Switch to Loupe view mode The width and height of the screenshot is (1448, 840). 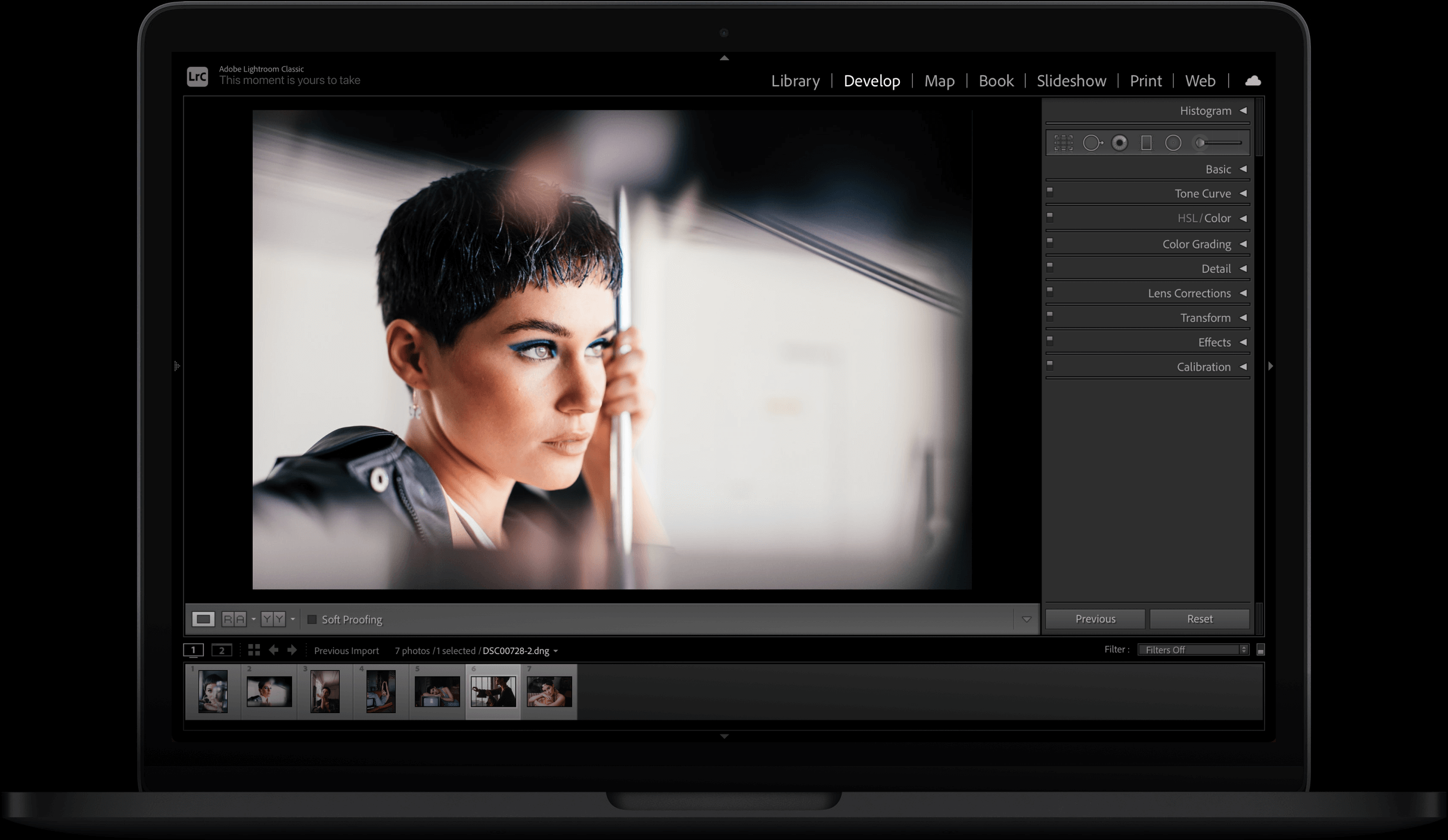203,619
